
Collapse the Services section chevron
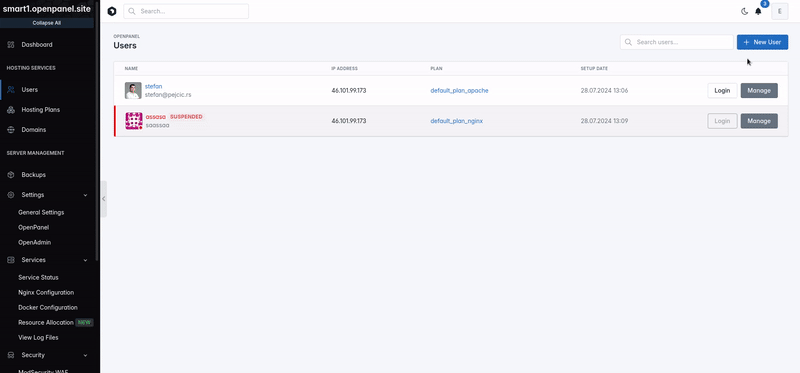click(85, 260)
